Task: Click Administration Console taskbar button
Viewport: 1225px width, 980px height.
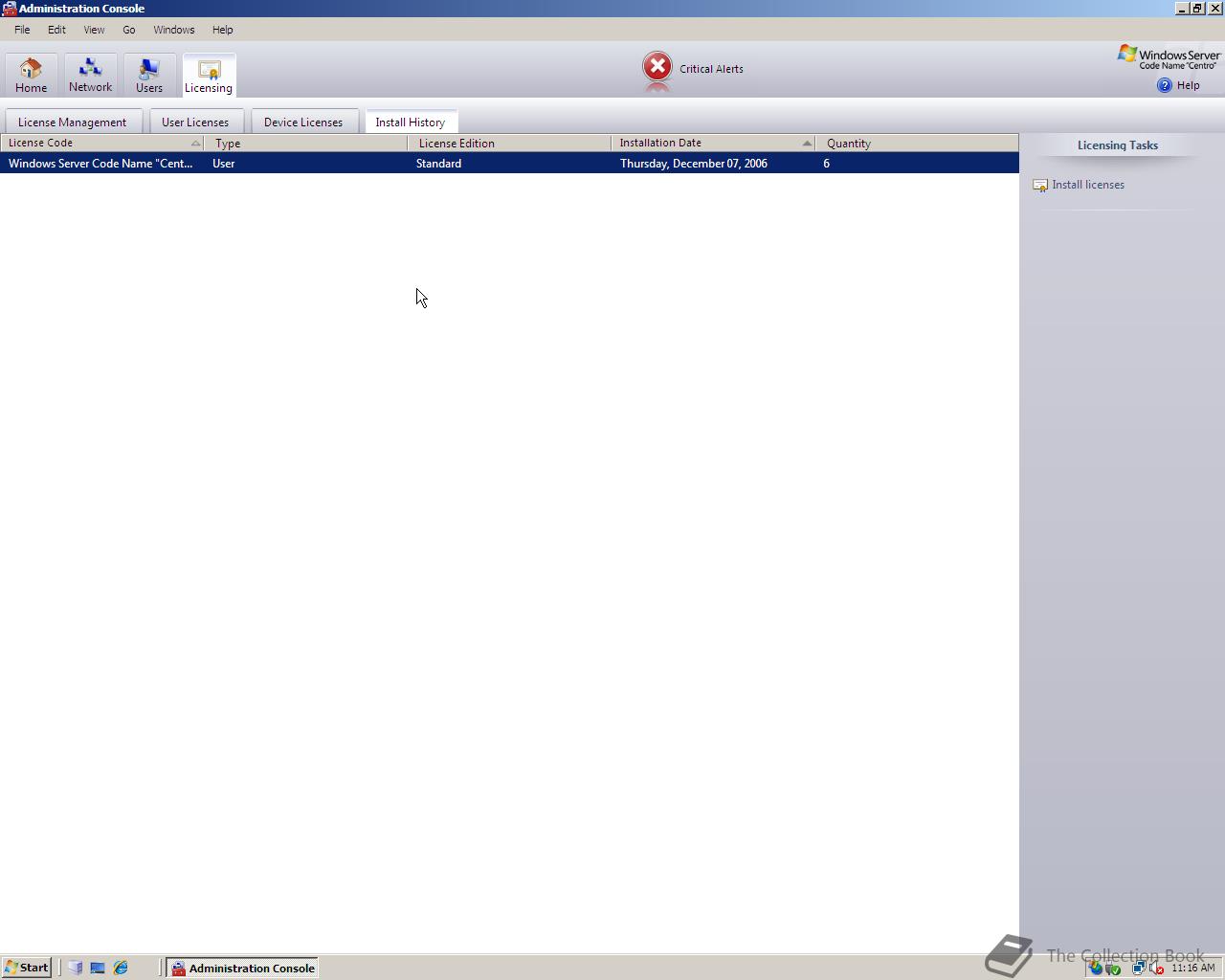Action: point(243,968)
